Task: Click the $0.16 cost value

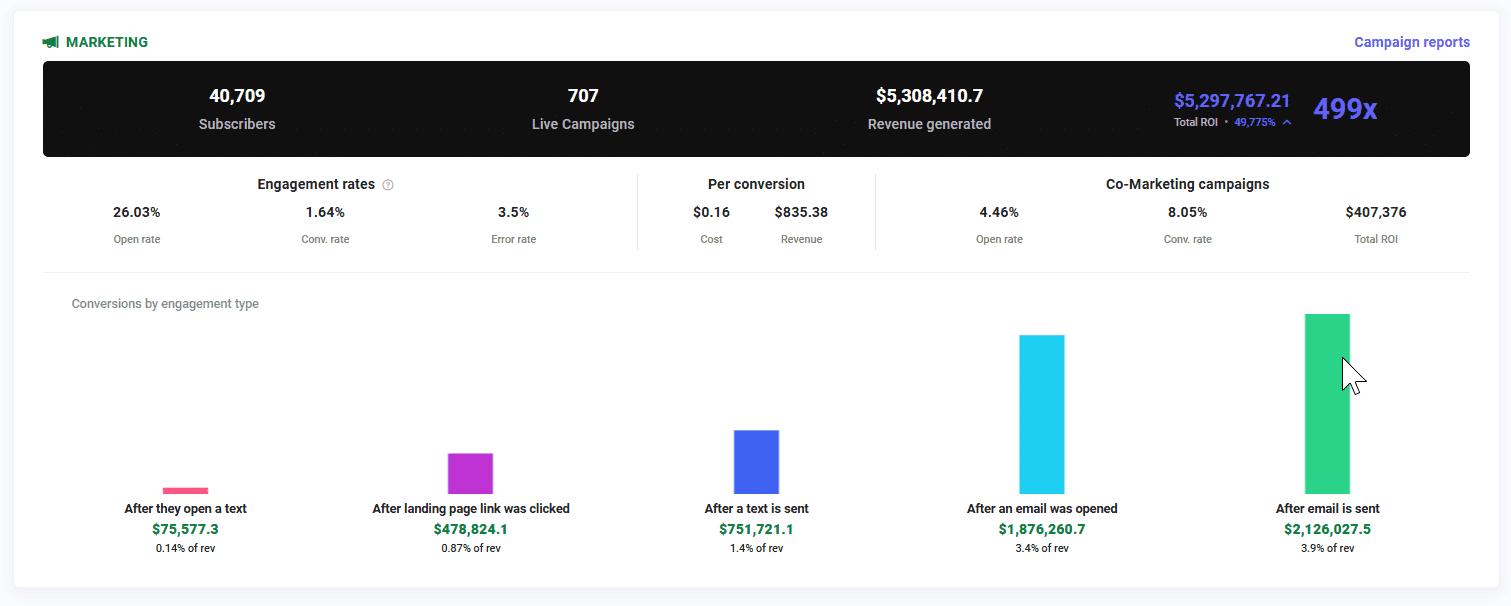Action: (x=711, y=212)
